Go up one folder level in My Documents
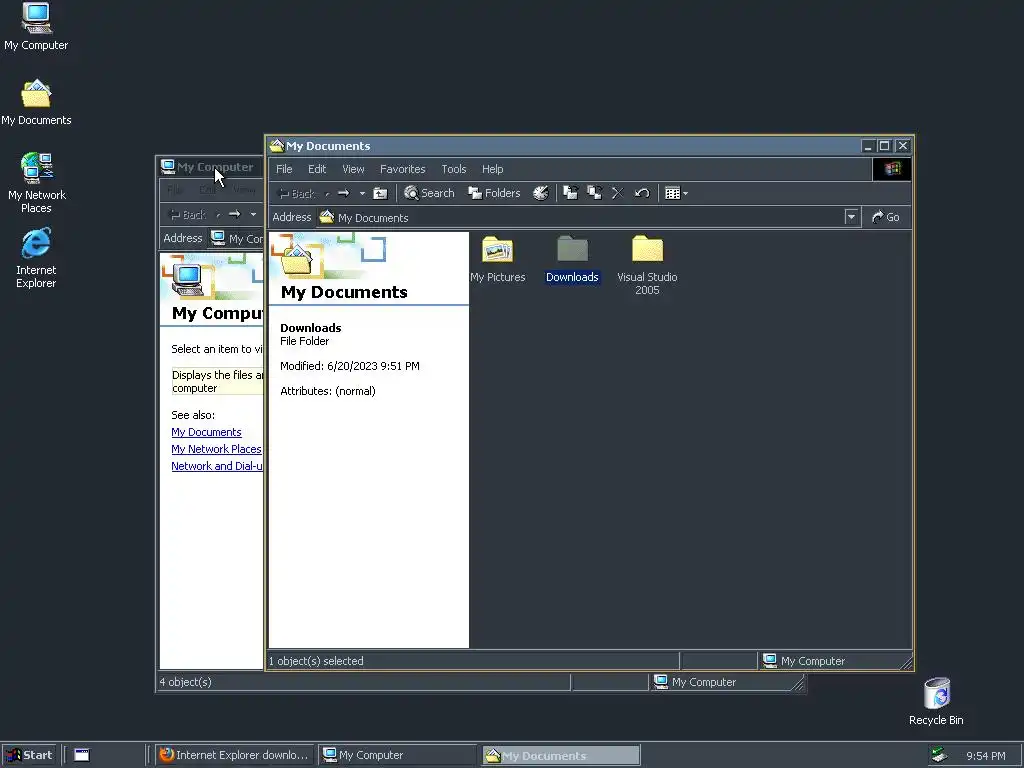1024x768 pixels. [380, 193]
